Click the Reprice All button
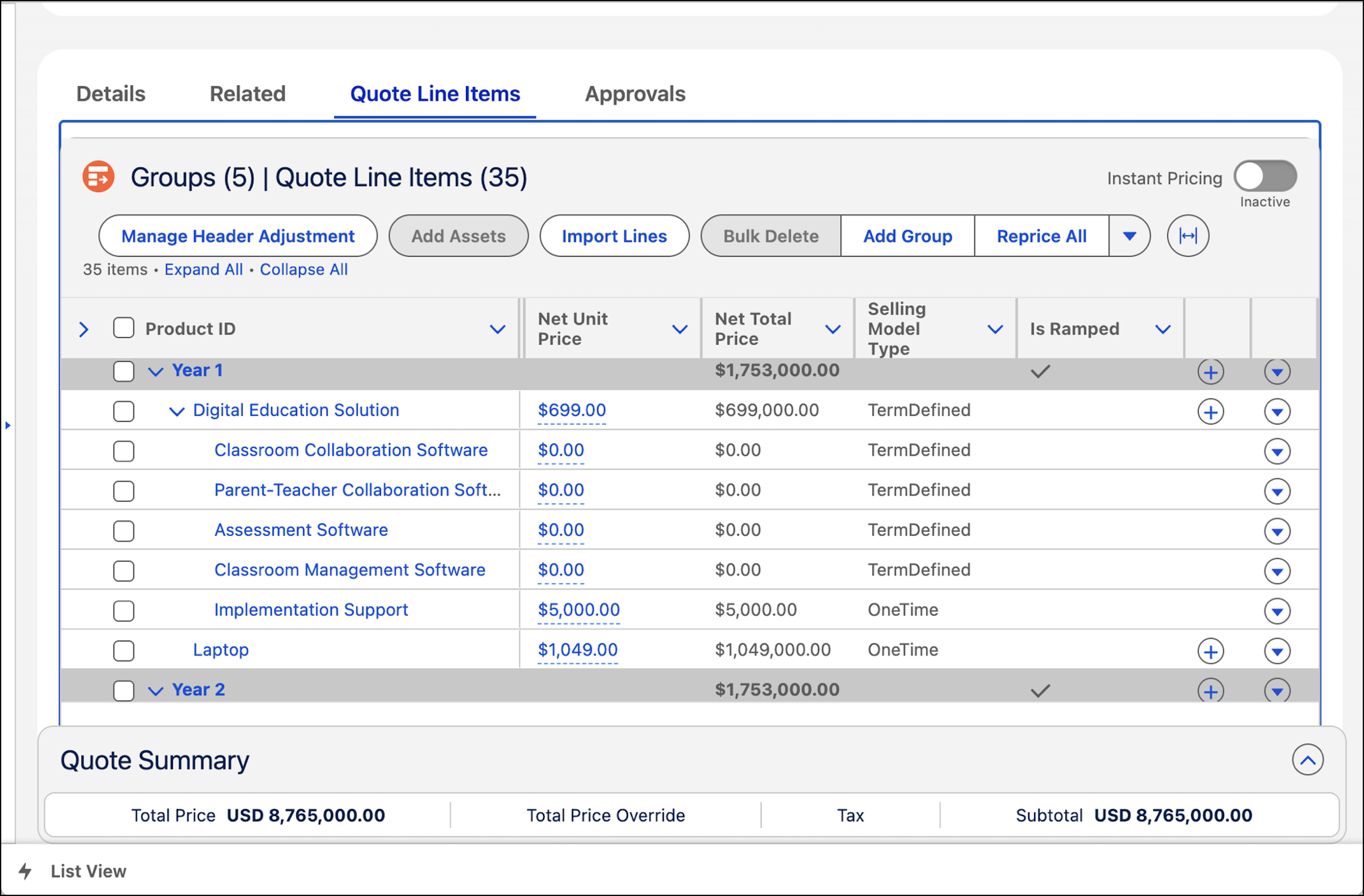Image resolution: width=1364 pixels, height=896 pixels. coord(1041,236)
